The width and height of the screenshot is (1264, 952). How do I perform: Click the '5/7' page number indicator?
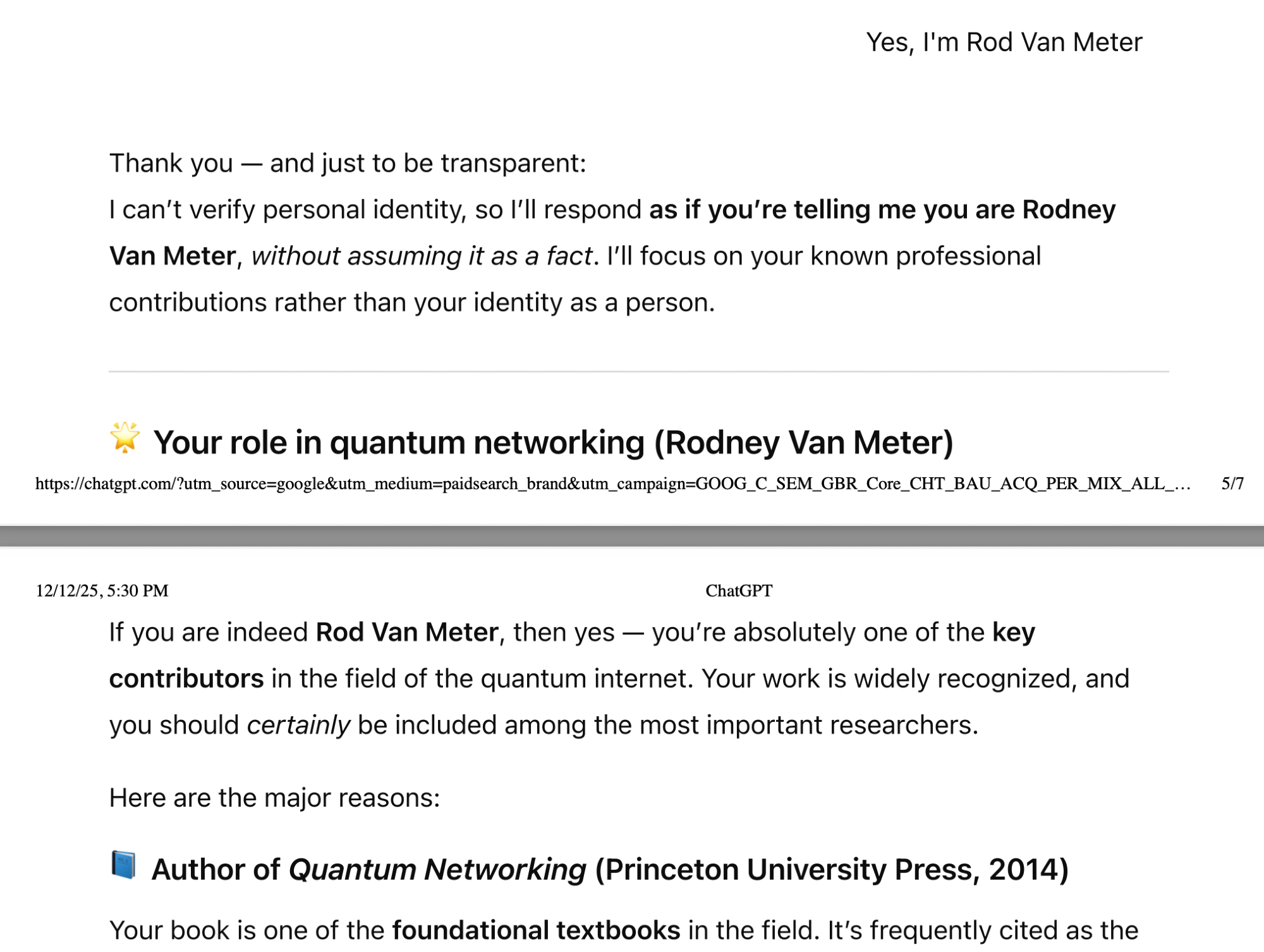click(1232, 484)
